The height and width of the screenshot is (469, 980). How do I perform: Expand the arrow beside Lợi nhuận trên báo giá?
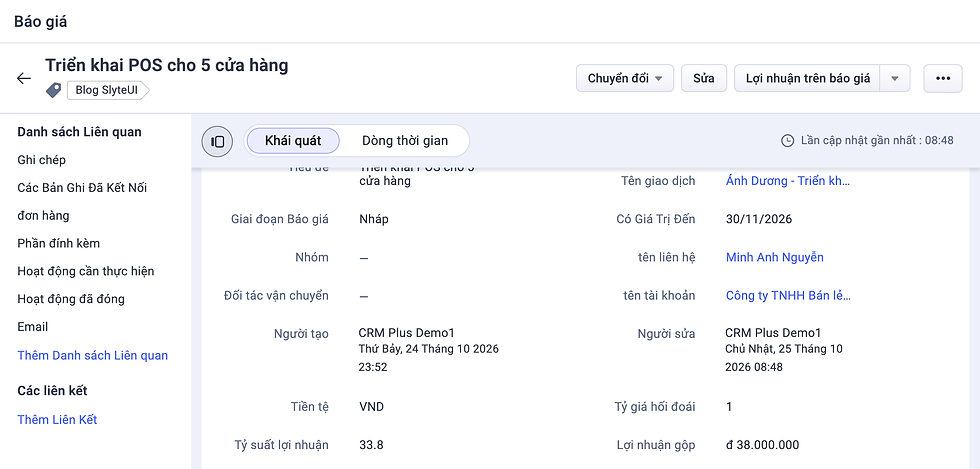pyautogui.click(x=894, y=78)
